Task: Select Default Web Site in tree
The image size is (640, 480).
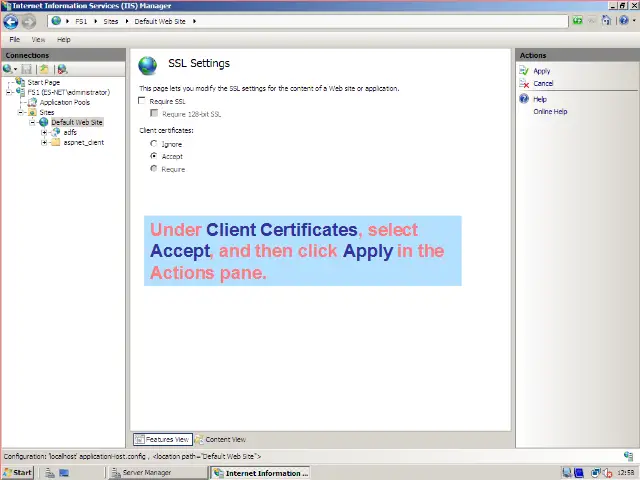Action: (x=77, y=122)
